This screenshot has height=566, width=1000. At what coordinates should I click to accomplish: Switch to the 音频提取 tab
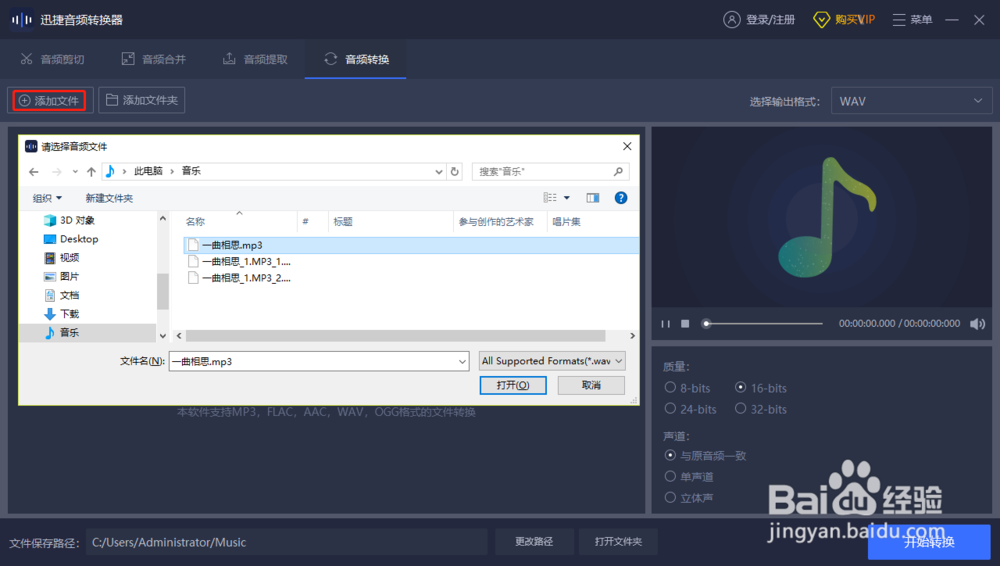(x=255, y=59)
